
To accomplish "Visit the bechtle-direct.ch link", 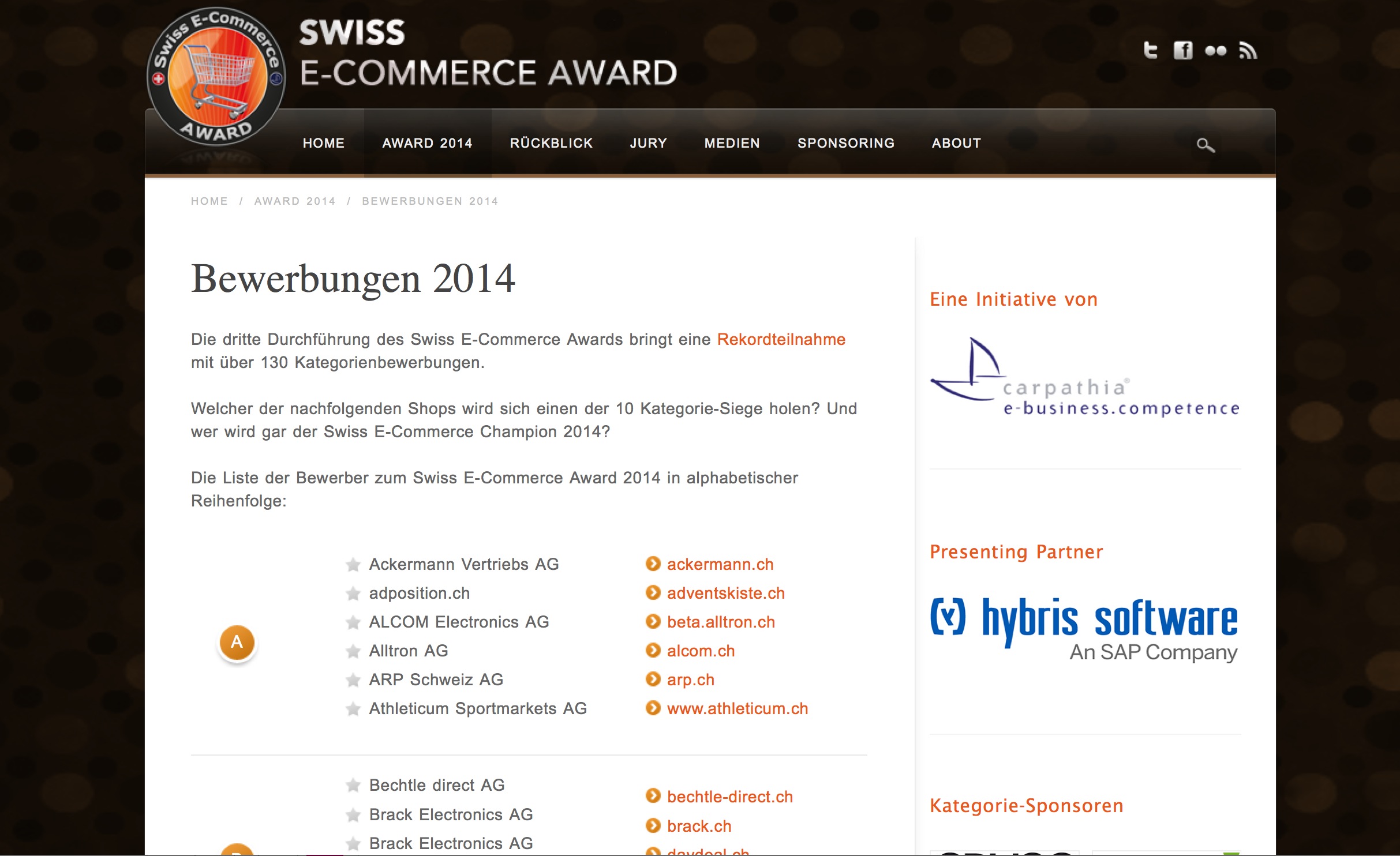I will [x=729, y=797].
